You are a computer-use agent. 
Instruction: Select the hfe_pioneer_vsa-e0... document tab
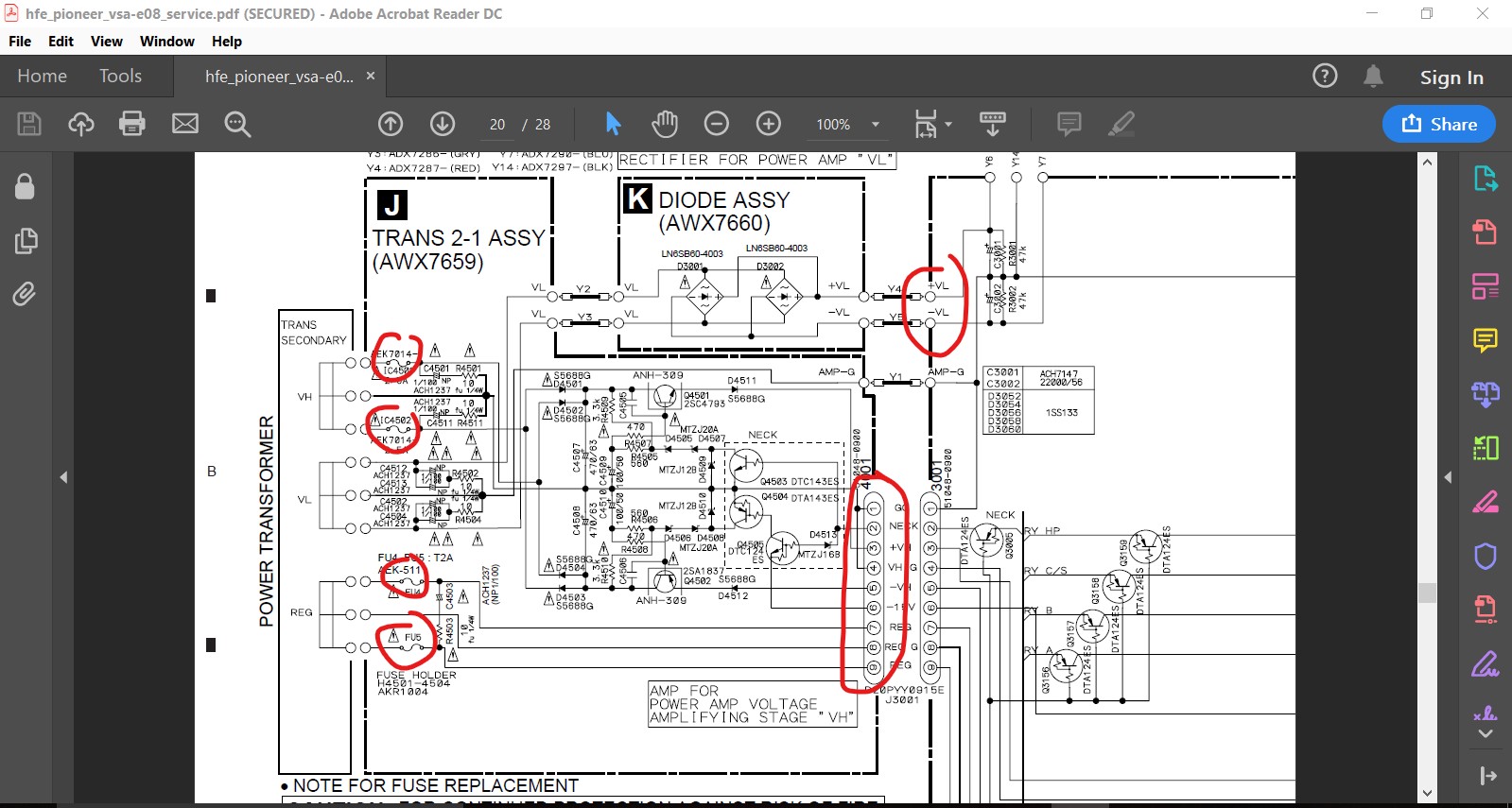click(279, 77)
